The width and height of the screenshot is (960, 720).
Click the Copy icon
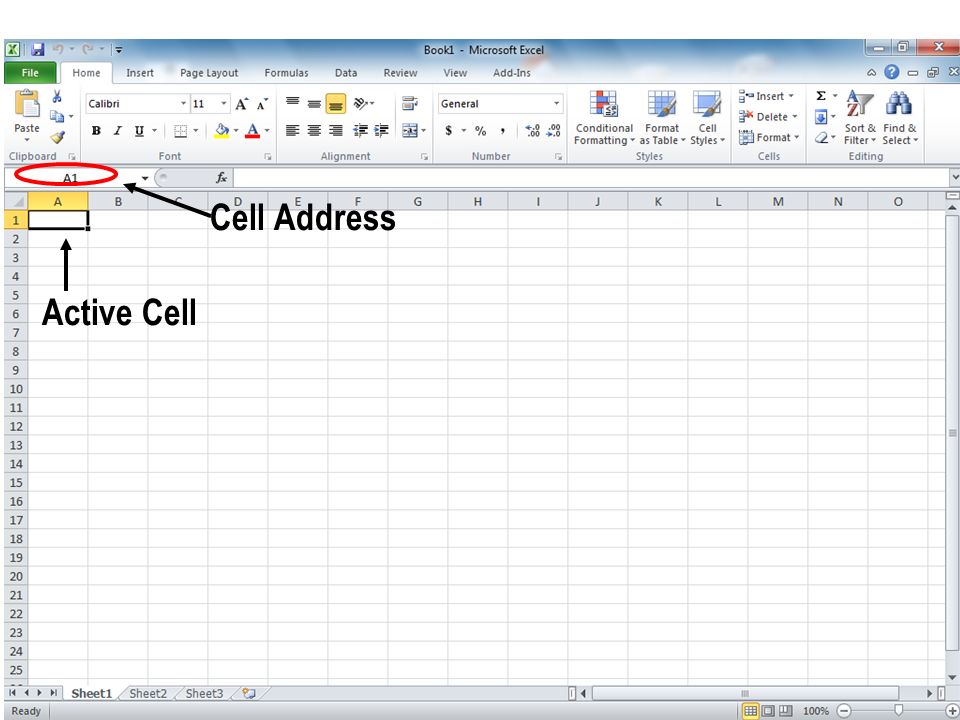pyautogui.click(x=57, y=116)
